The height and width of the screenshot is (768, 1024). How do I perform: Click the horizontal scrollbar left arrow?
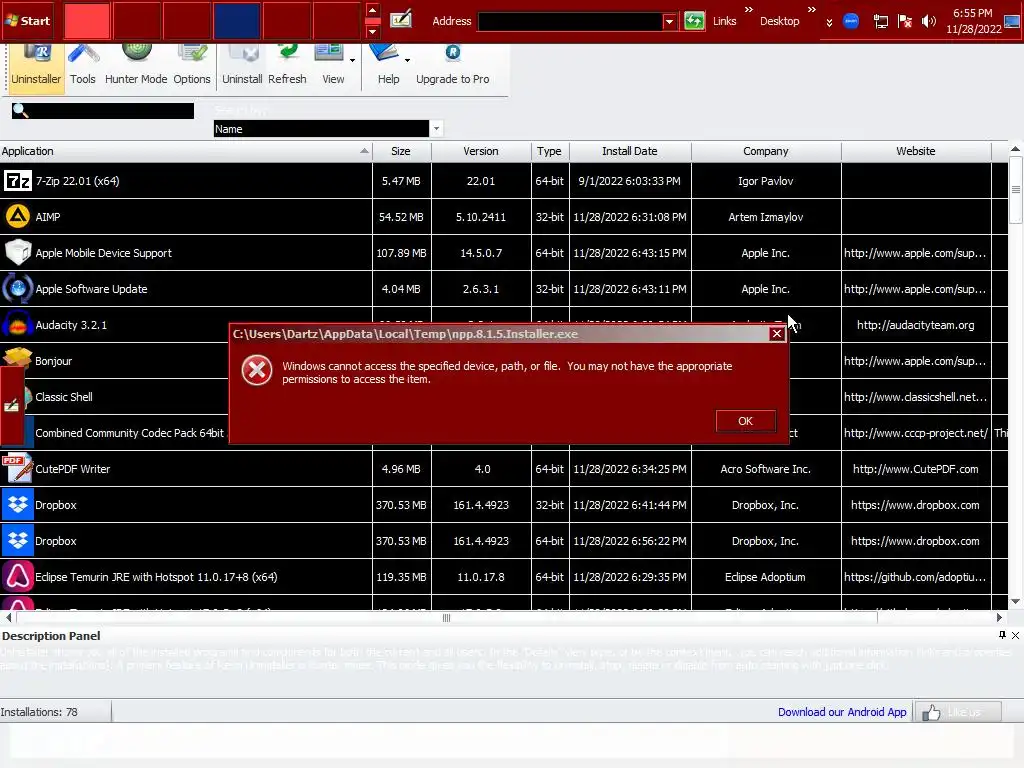point(8,617)
